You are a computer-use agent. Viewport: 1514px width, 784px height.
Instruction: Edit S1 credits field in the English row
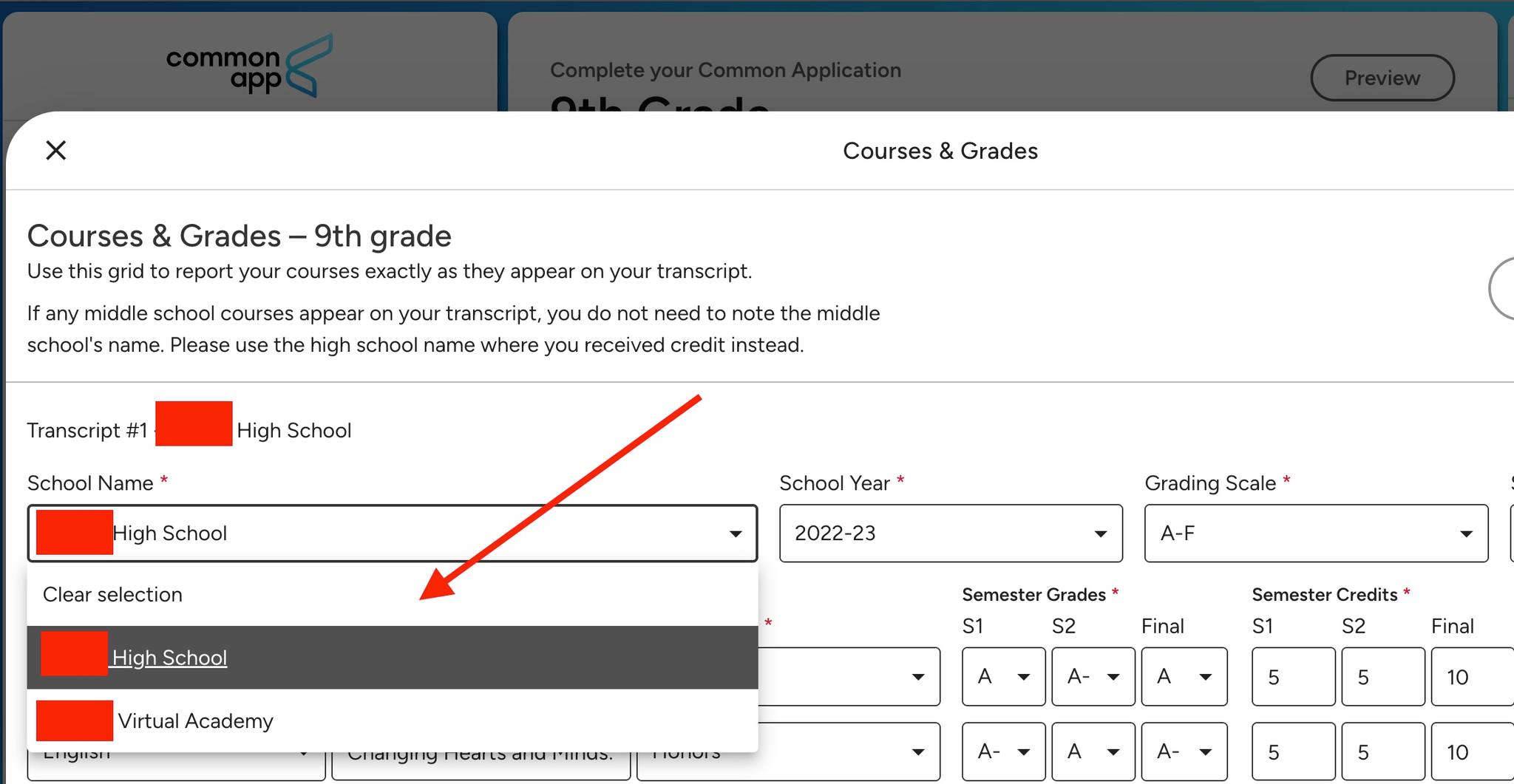click(x=1294, y=752)
